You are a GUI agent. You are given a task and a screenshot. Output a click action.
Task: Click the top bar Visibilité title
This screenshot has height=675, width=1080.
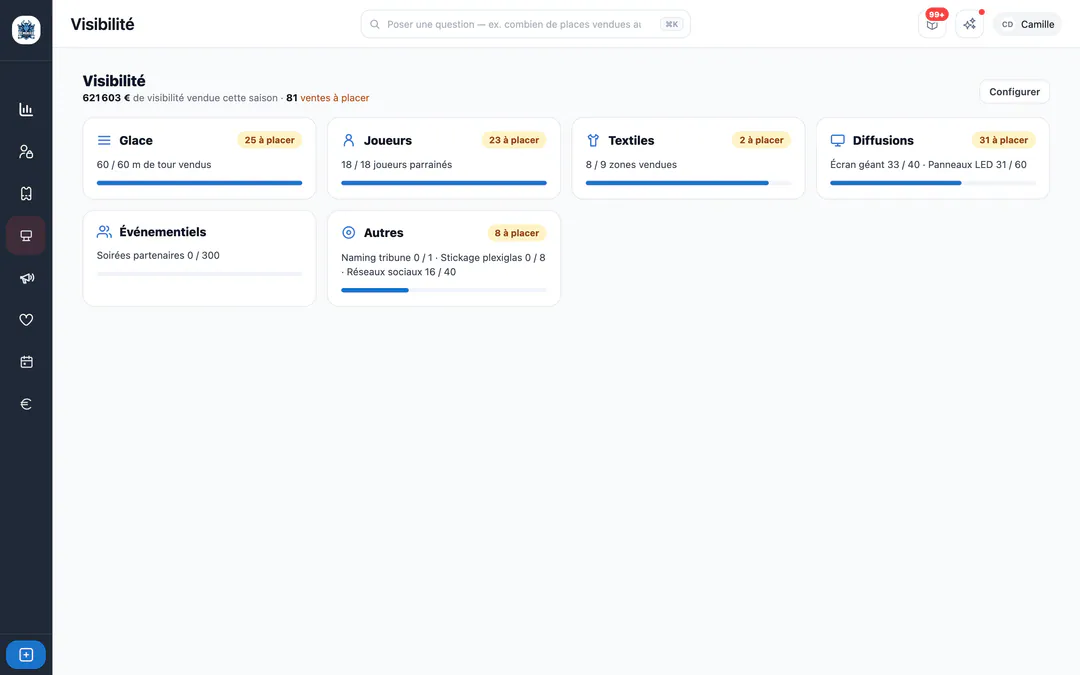(102, 24)
